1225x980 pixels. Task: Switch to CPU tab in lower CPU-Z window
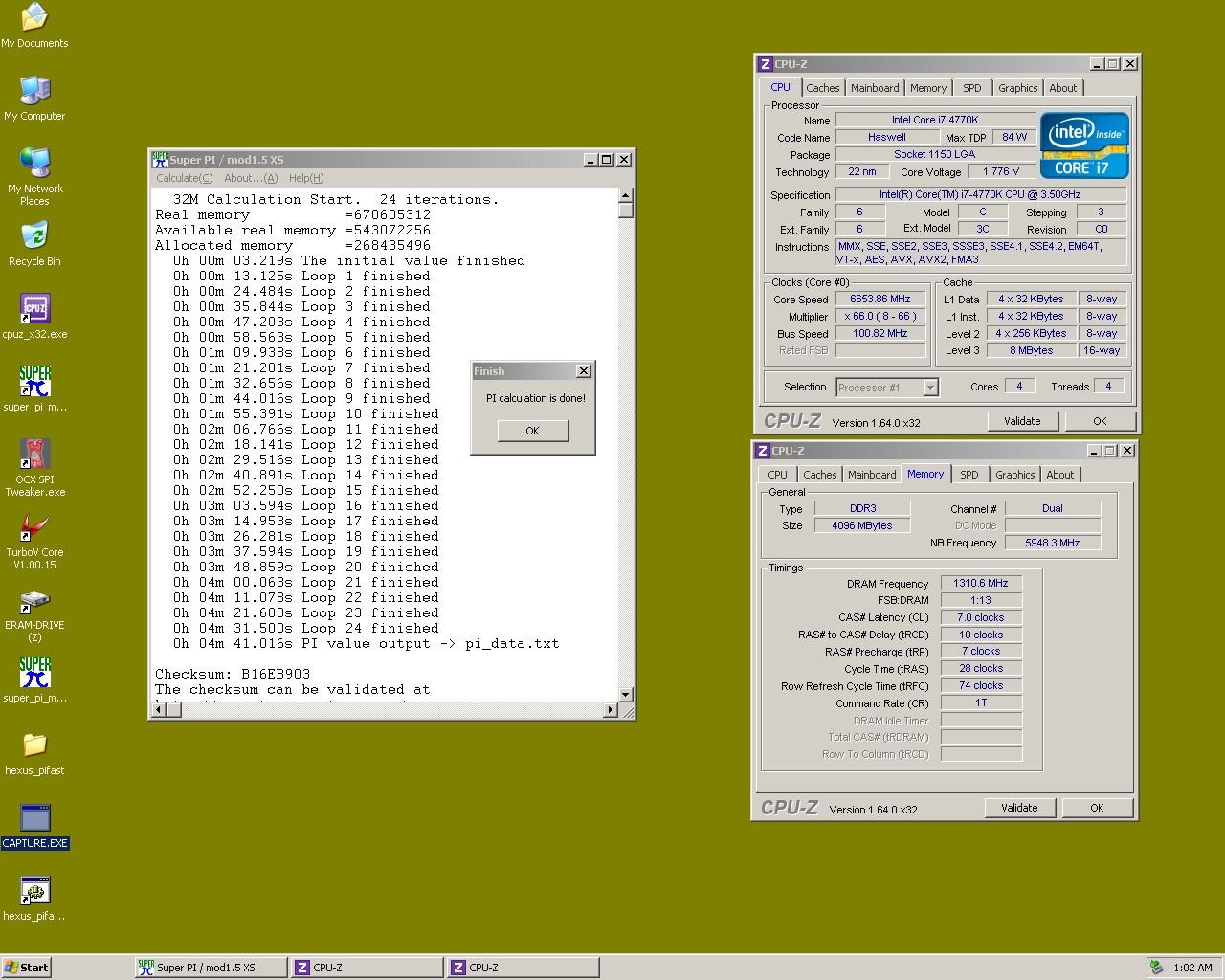tap(778, 475)
